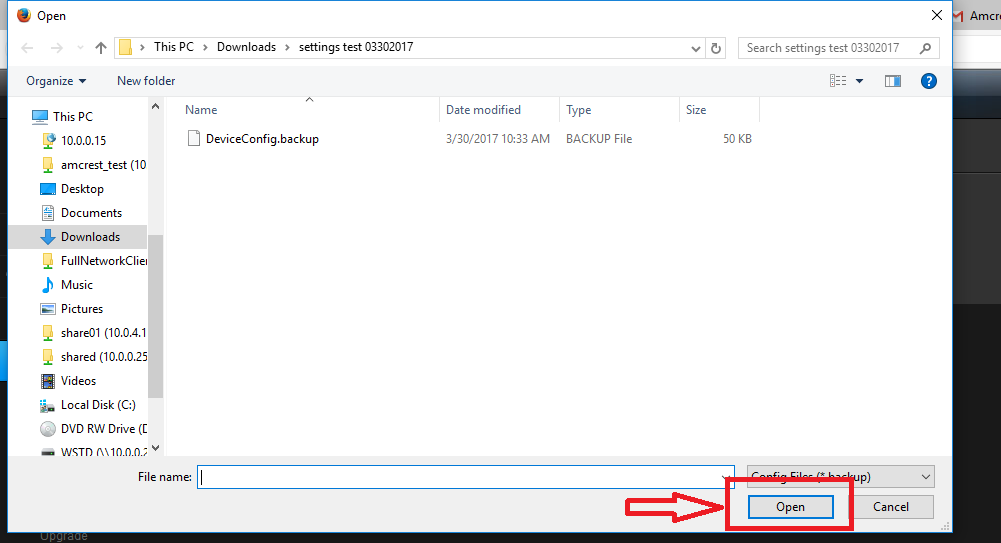1001x543 pixels.
Task: Open 10.0.0.15 network location
Action: pos(84,140)
